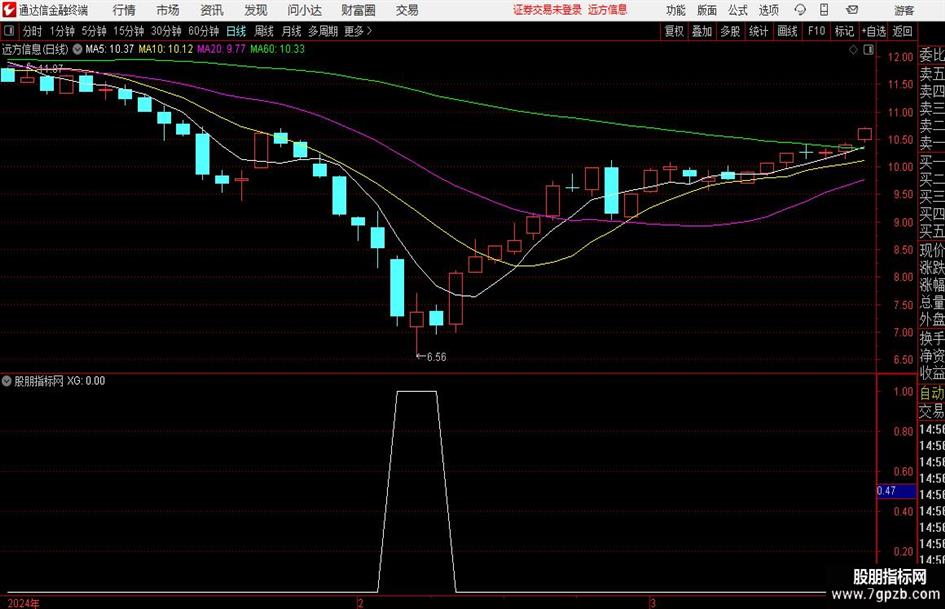The image size is (945, 609).
Task: Open the 问小达 menu
Action: coord(304,10)
